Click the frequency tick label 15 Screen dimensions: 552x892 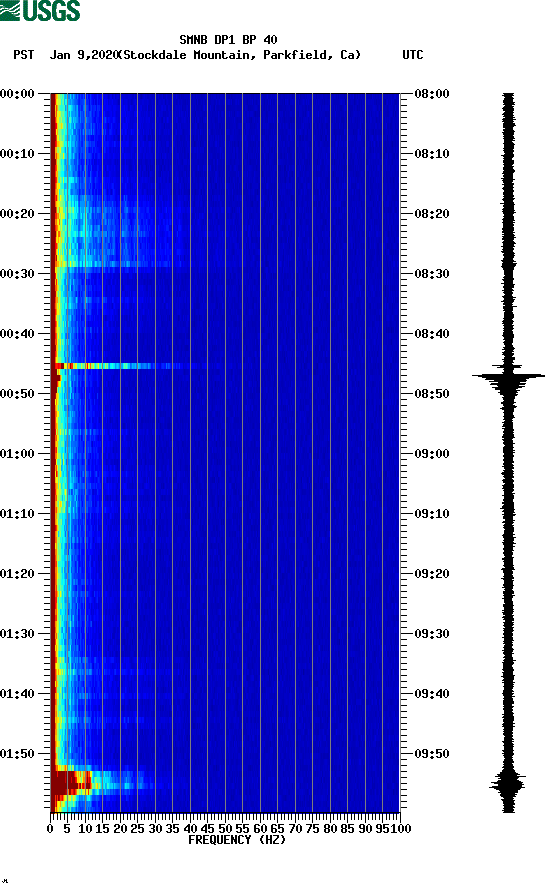click(x=102, y=829)
